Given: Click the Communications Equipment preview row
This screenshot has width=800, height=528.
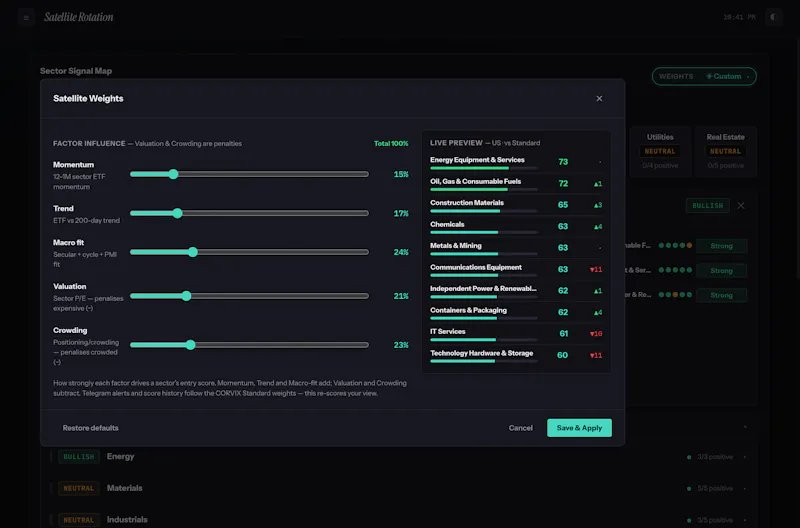Looking at the screenshot, I should tap(516, 269).
